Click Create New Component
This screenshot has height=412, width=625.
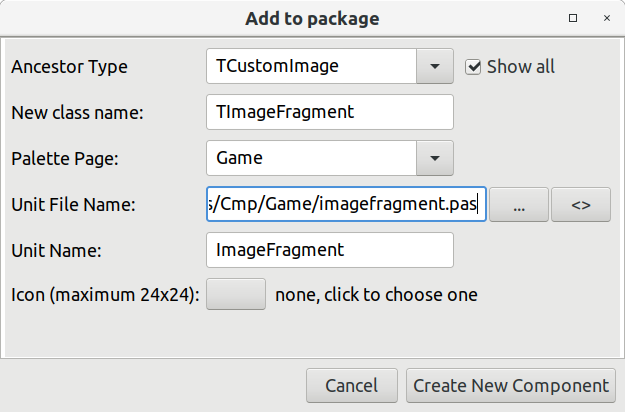[x=511, y=385]
